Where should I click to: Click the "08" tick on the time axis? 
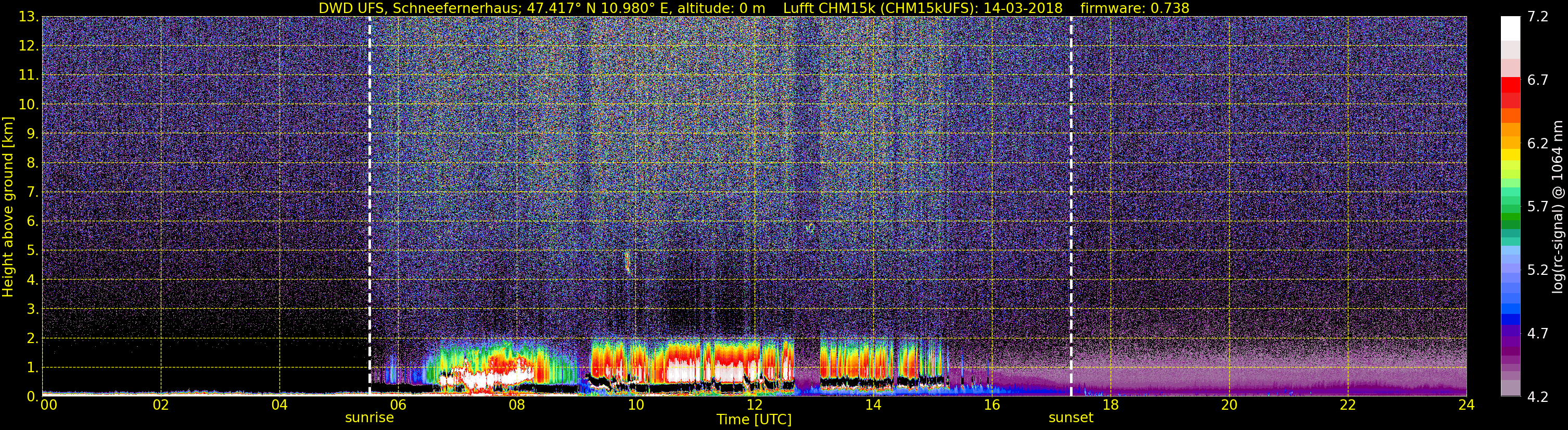[x=517, y=405]
